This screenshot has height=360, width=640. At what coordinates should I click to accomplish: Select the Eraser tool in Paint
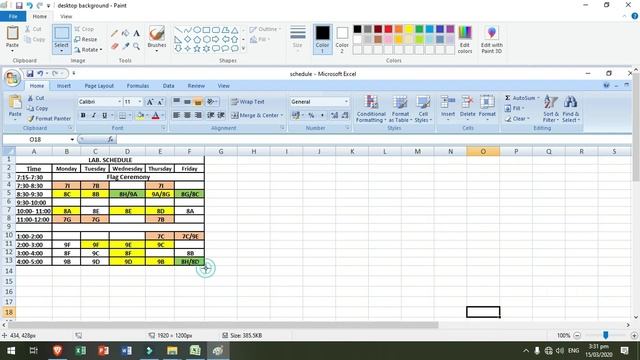click(114, 47)
